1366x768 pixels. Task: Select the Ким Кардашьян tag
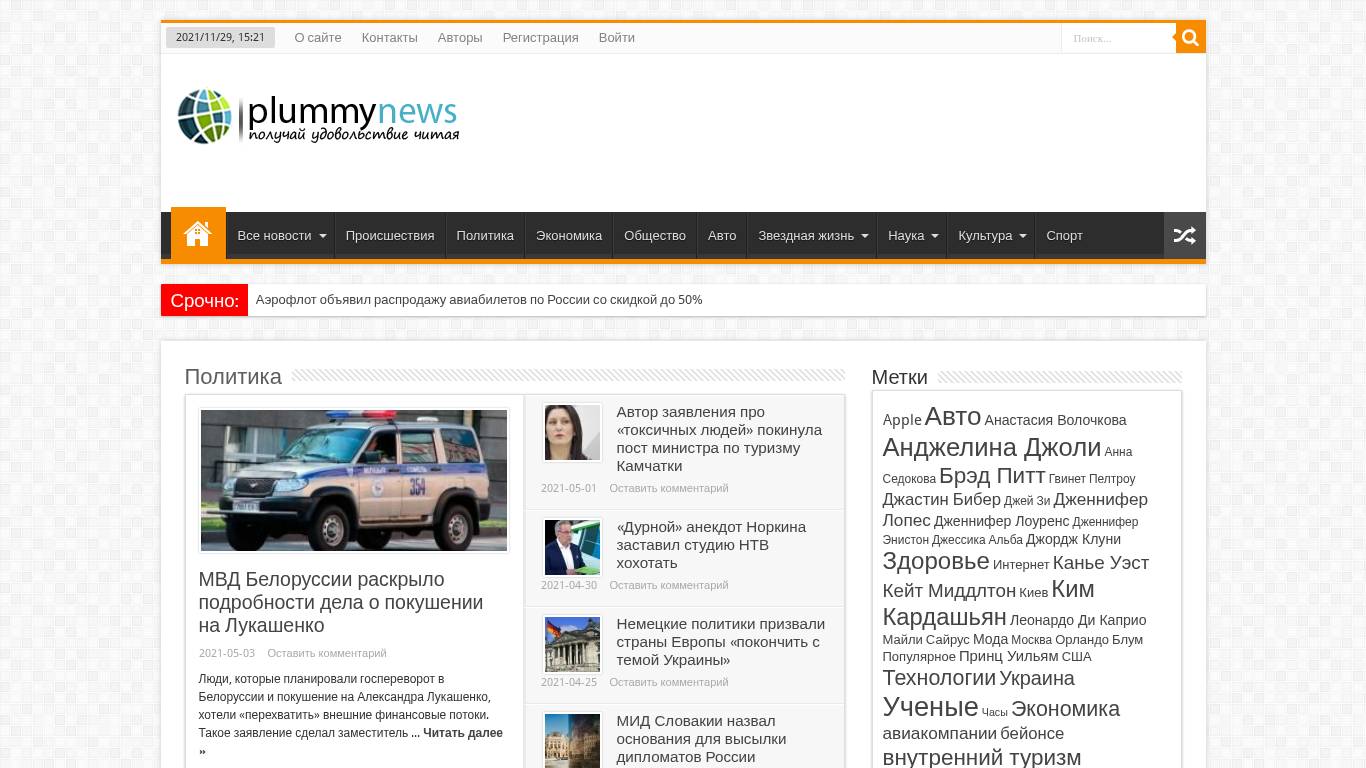coord(988,602)
